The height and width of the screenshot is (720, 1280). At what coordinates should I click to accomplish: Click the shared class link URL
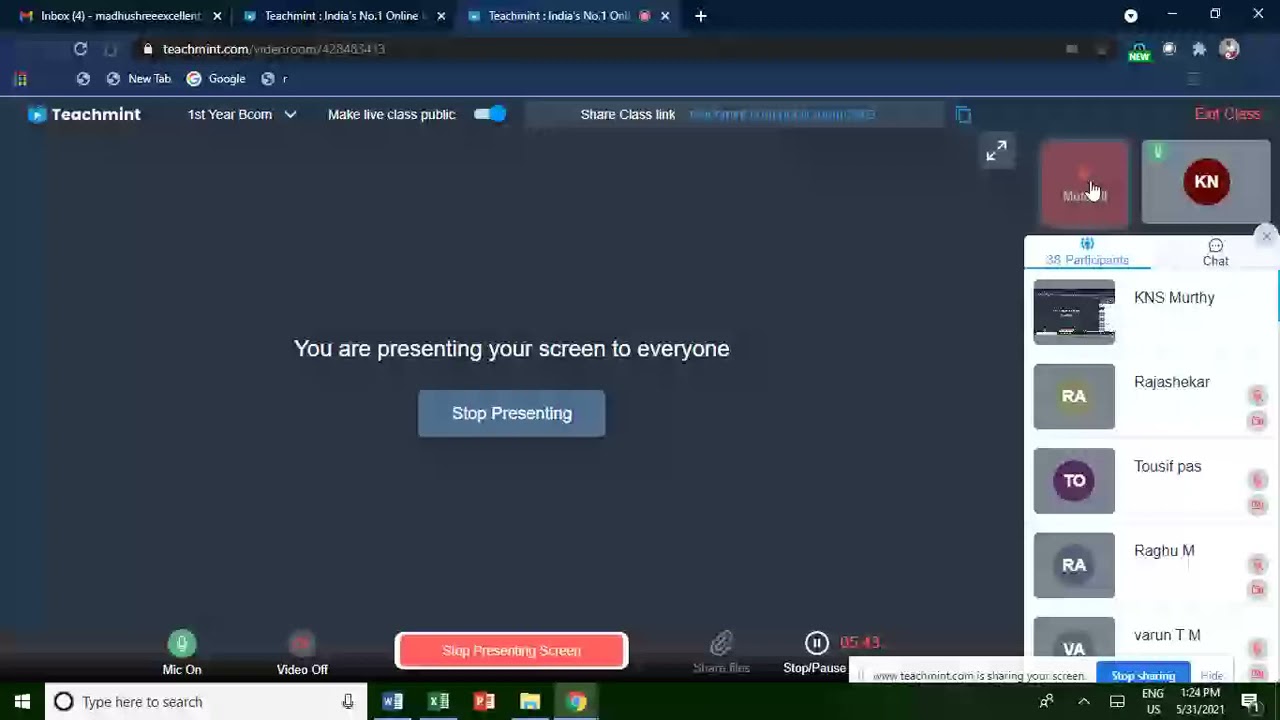782,114
